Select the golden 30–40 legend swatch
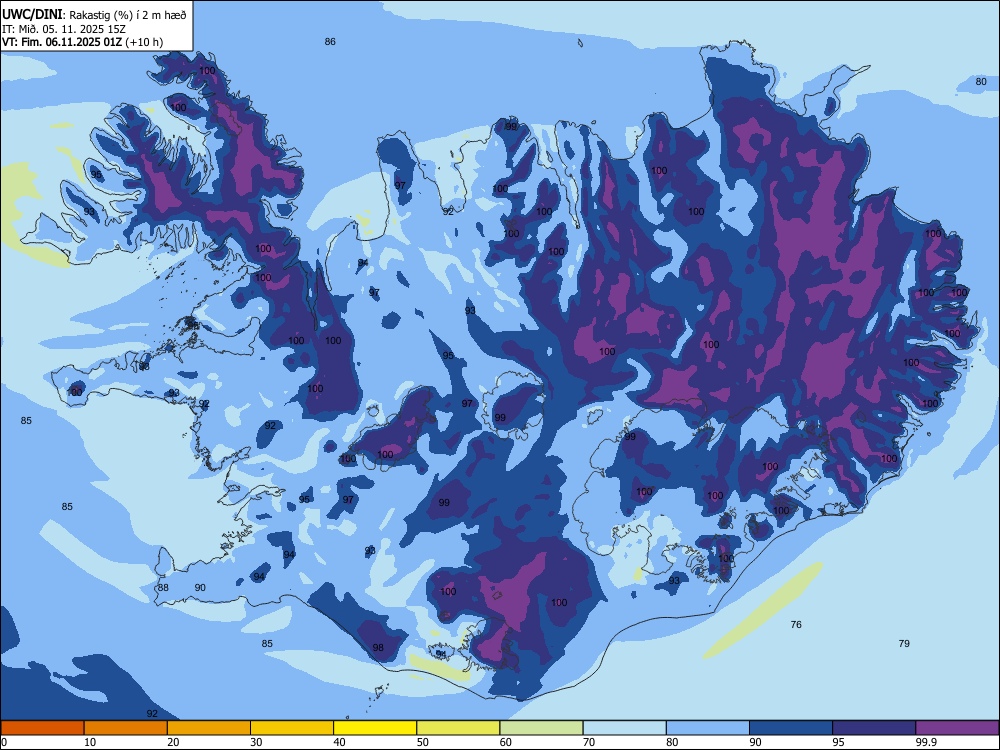 (292, 728)
